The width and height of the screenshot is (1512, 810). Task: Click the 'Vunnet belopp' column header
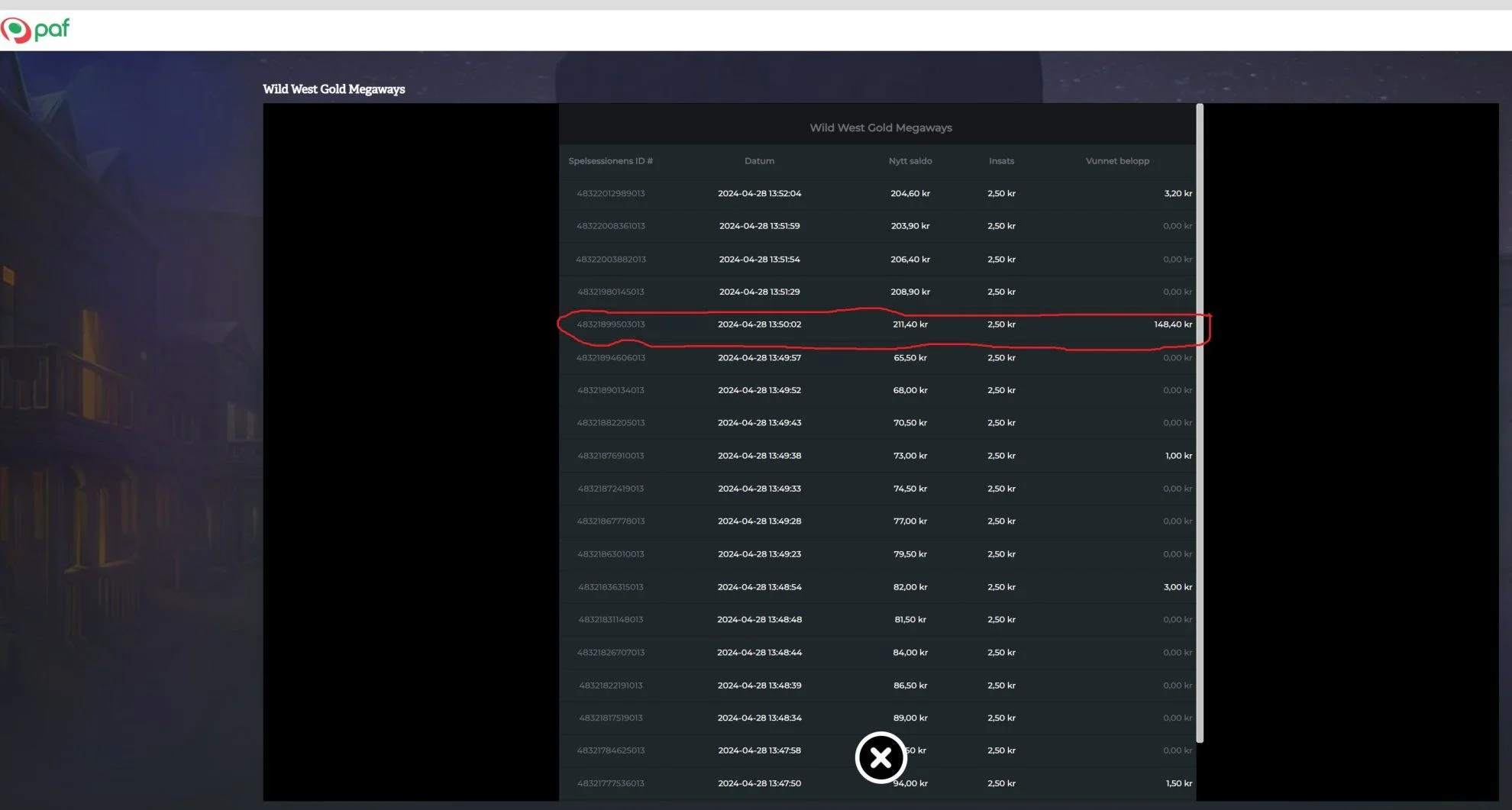[x=1117, y=161]
